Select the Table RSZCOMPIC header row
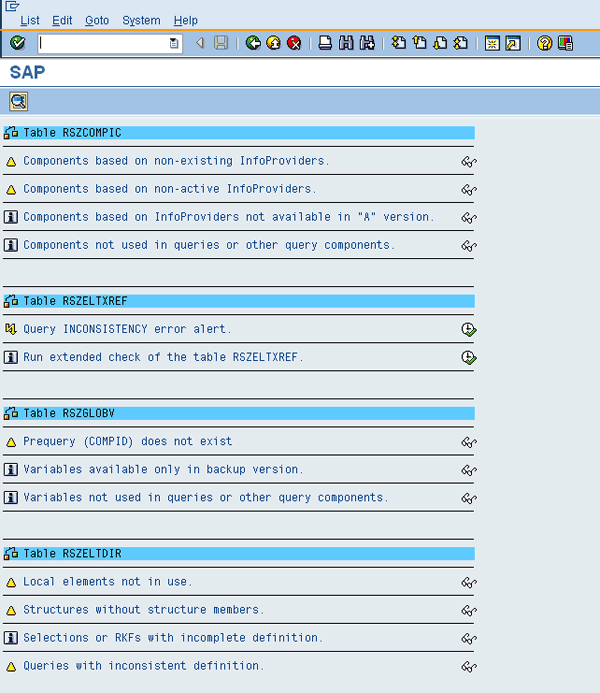 239,133
